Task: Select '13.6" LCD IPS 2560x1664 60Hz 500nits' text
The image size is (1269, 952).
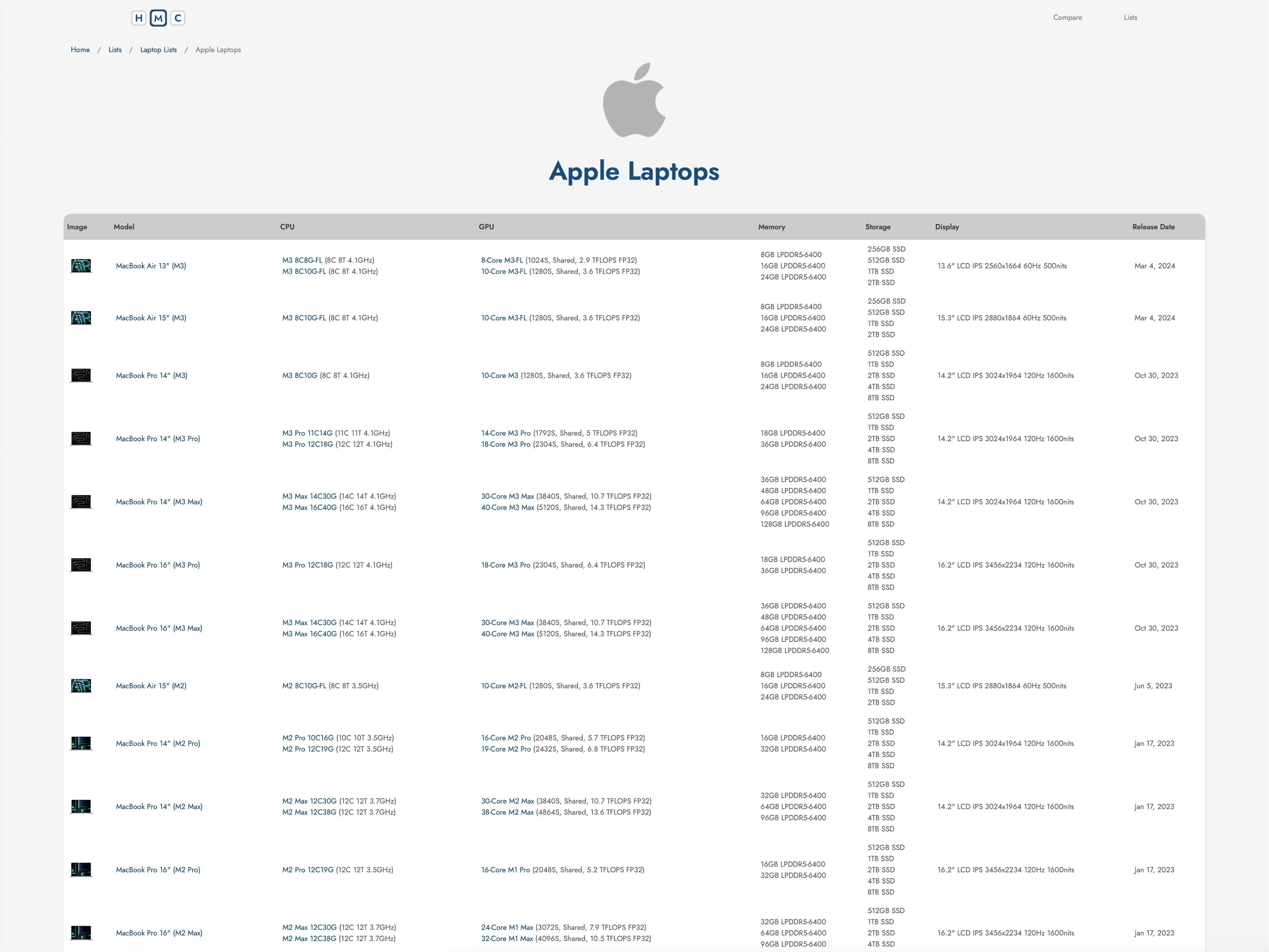Action: tap(1001, 266)
